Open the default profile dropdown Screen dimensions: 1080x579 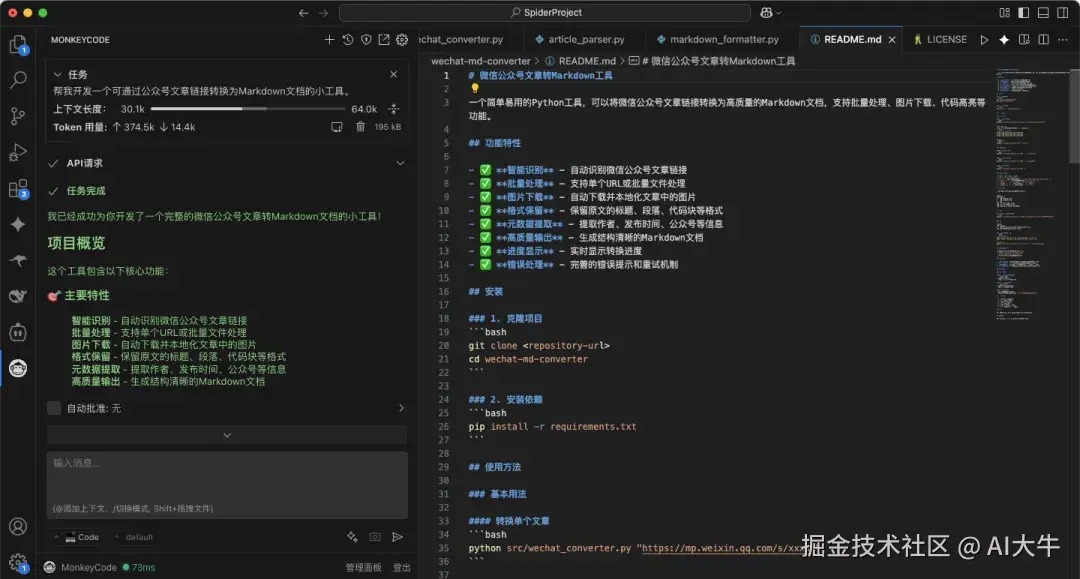pos(134,537)
